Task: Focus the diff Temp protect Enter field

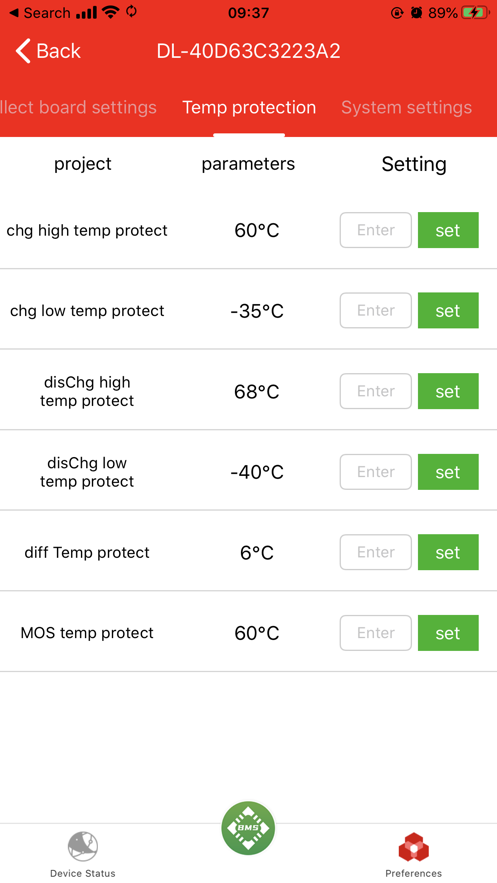Action: click(x=376, y=552)
